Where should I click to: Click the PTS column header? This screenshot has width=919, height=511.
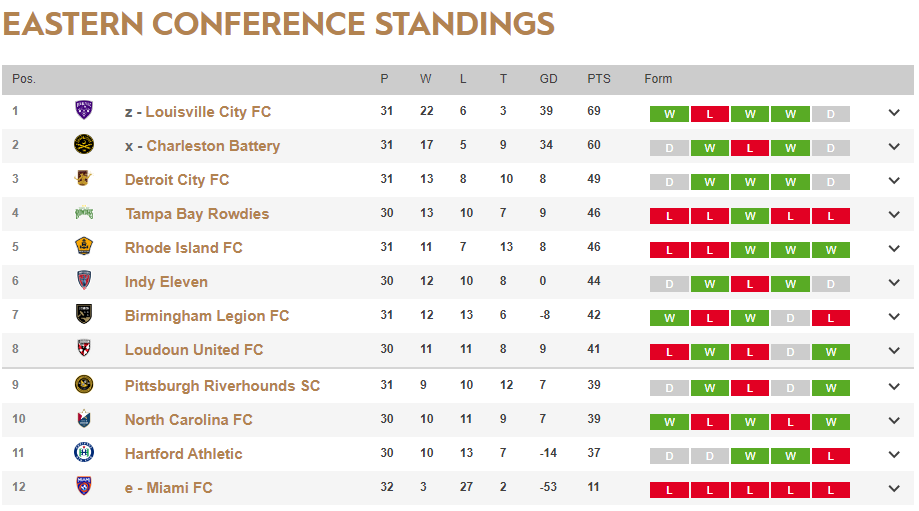point(599,79)
